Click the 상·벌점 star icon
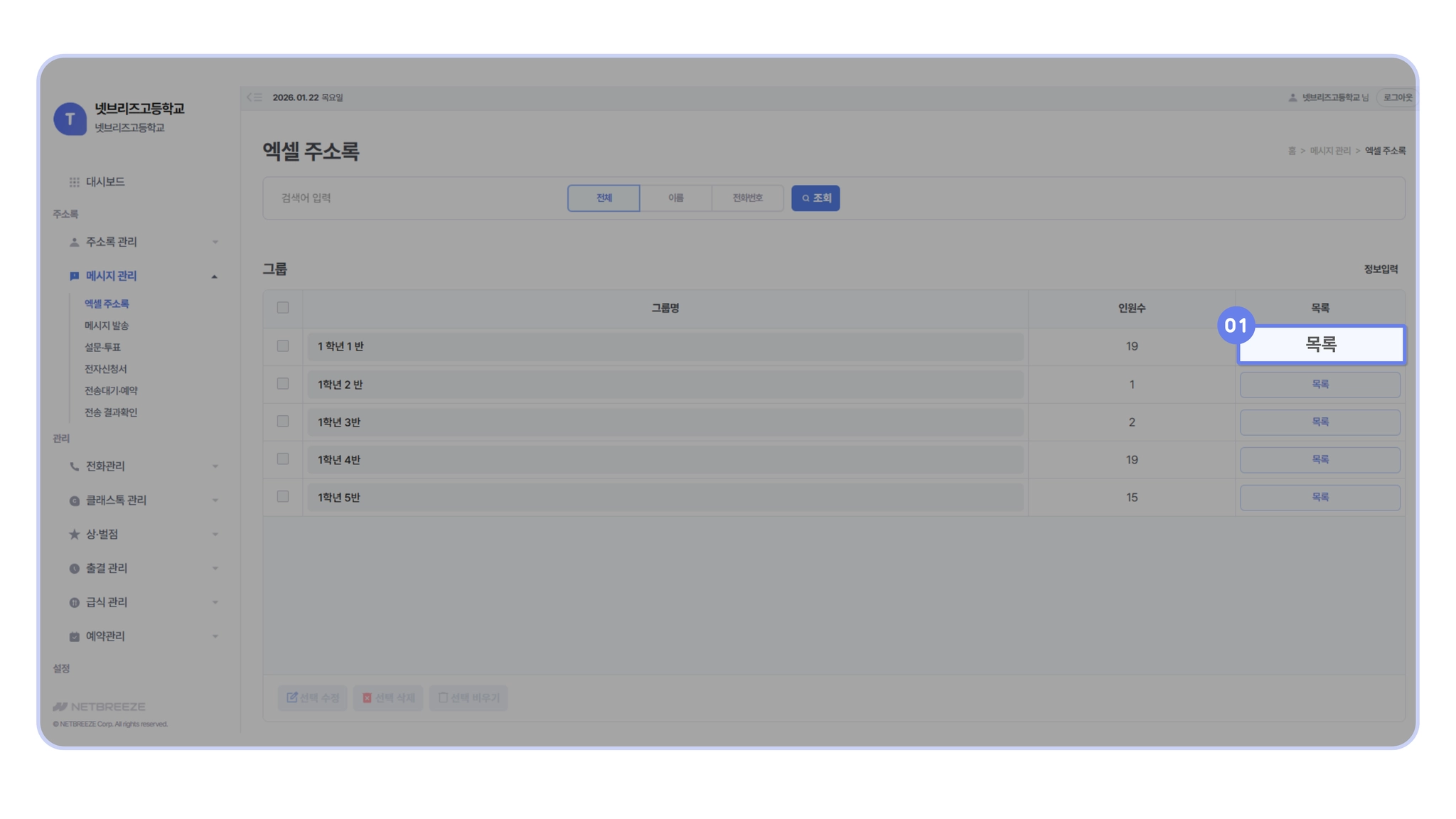This screenshot has height=819, width=1456. 74,535
